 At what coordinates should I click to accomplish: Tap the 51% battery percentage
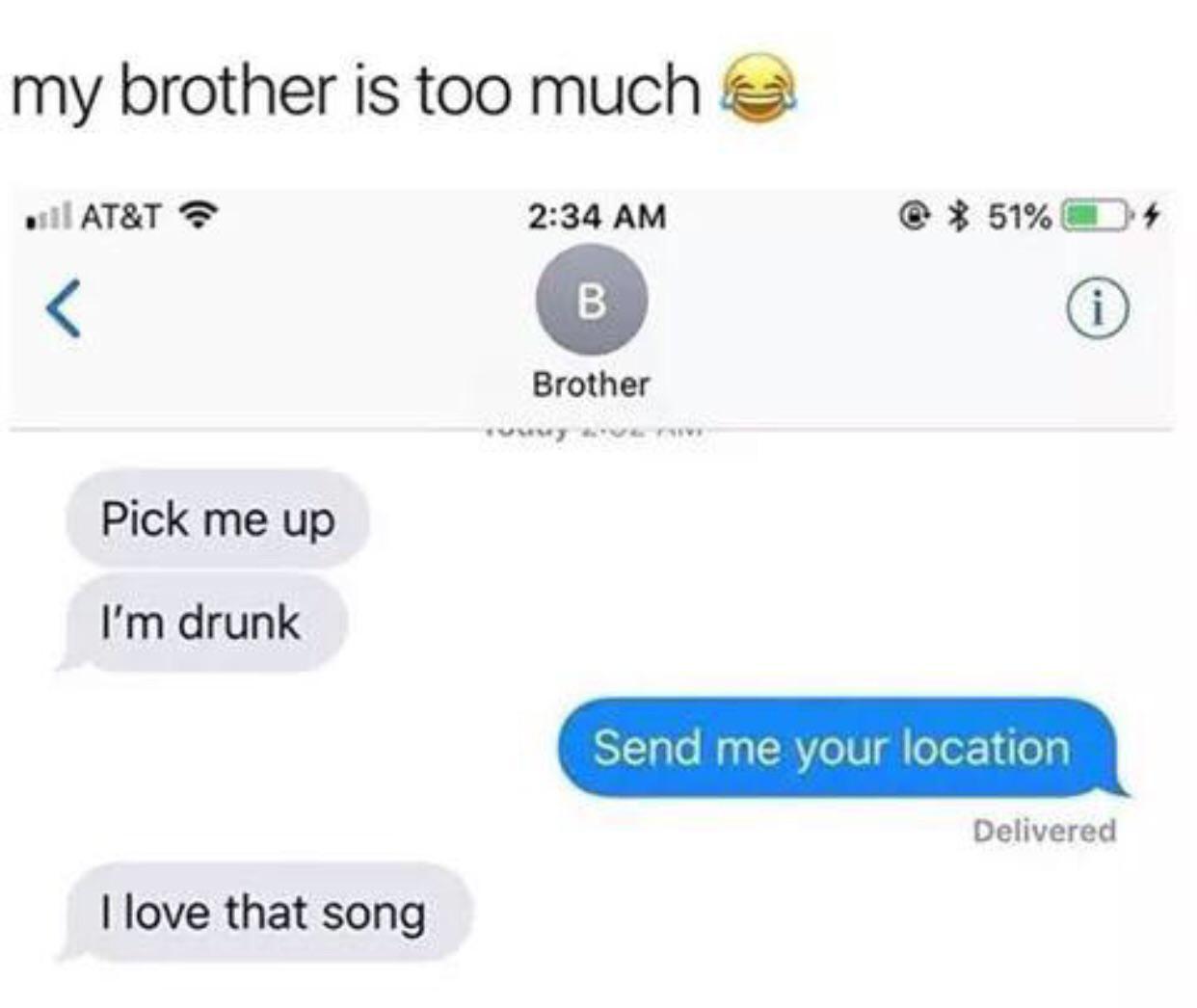pos(1020,216)
